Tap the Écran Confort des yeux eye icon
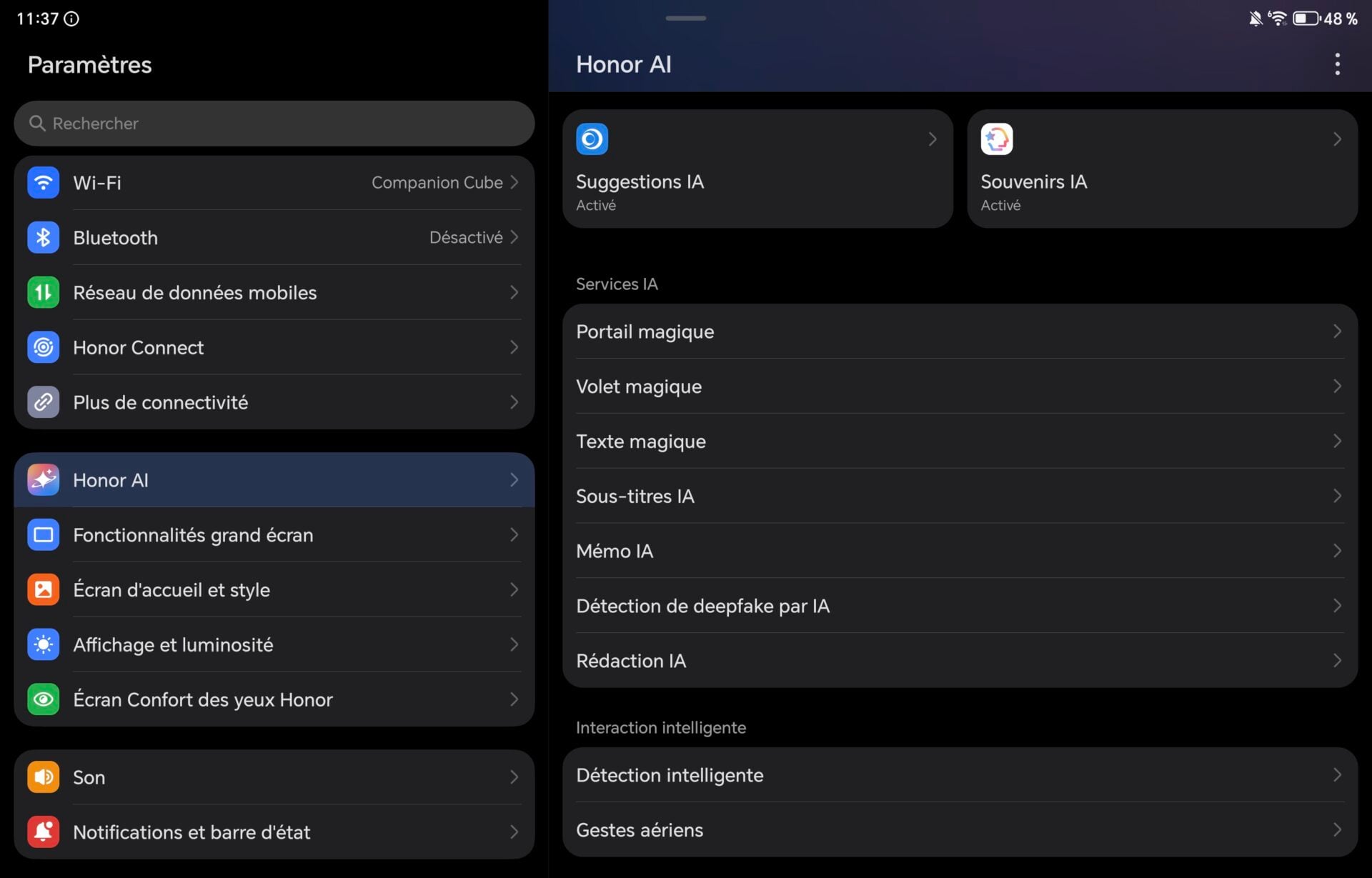The height and width of the screenshot is (878, 1372). click(43, 699)
